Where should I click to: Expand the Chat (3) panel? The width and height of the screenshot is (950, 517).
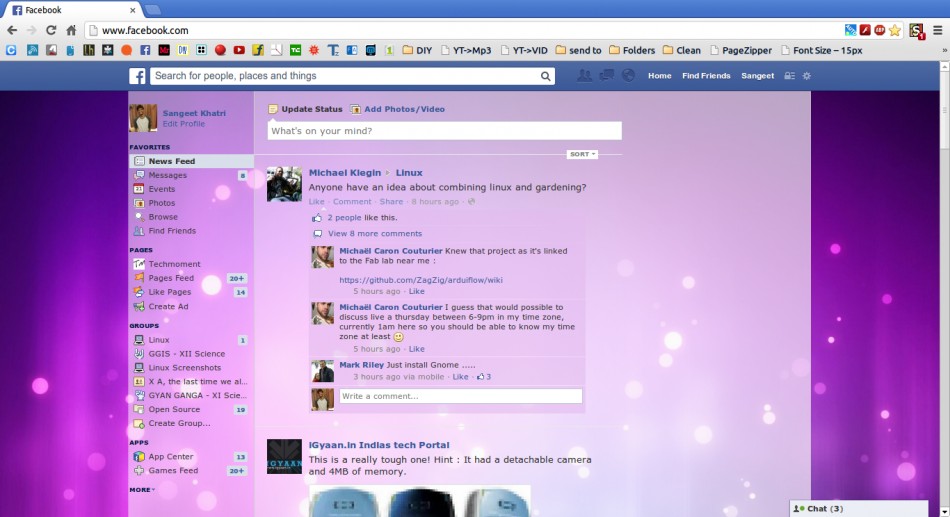point(859,509)
